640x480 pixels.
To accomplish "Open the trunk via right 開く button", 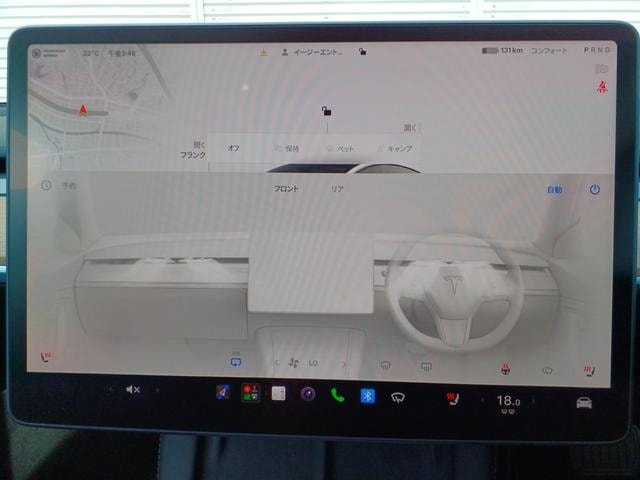I will click(410, 128).
